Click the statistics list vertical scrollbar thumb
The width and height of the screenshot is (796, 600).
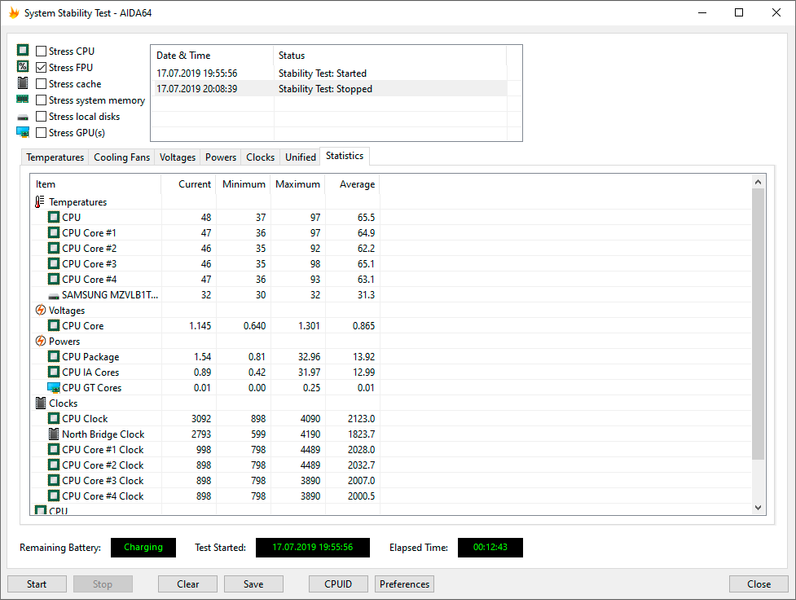pos(758,324)
